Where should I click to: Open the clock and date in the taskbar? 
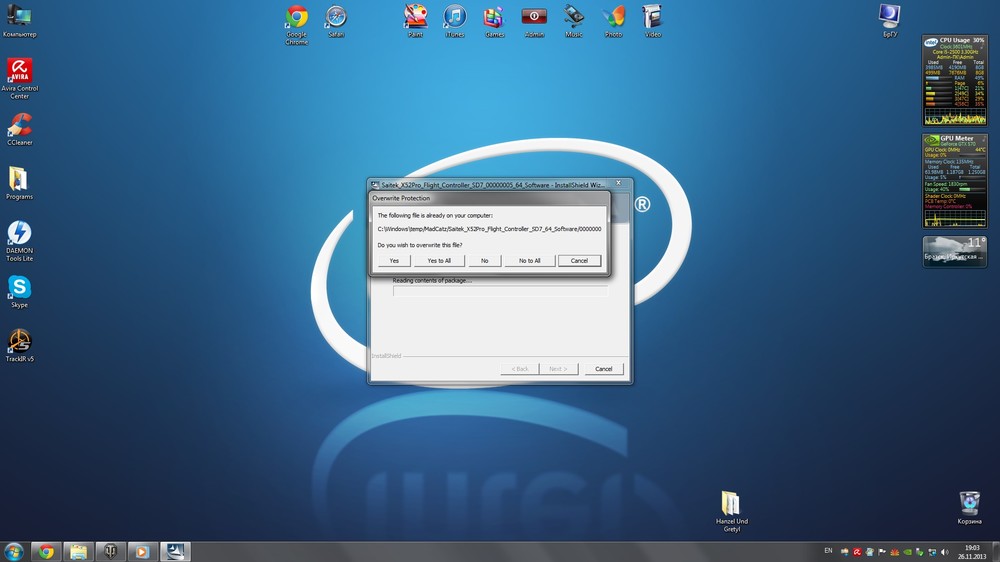pos(971,551)
